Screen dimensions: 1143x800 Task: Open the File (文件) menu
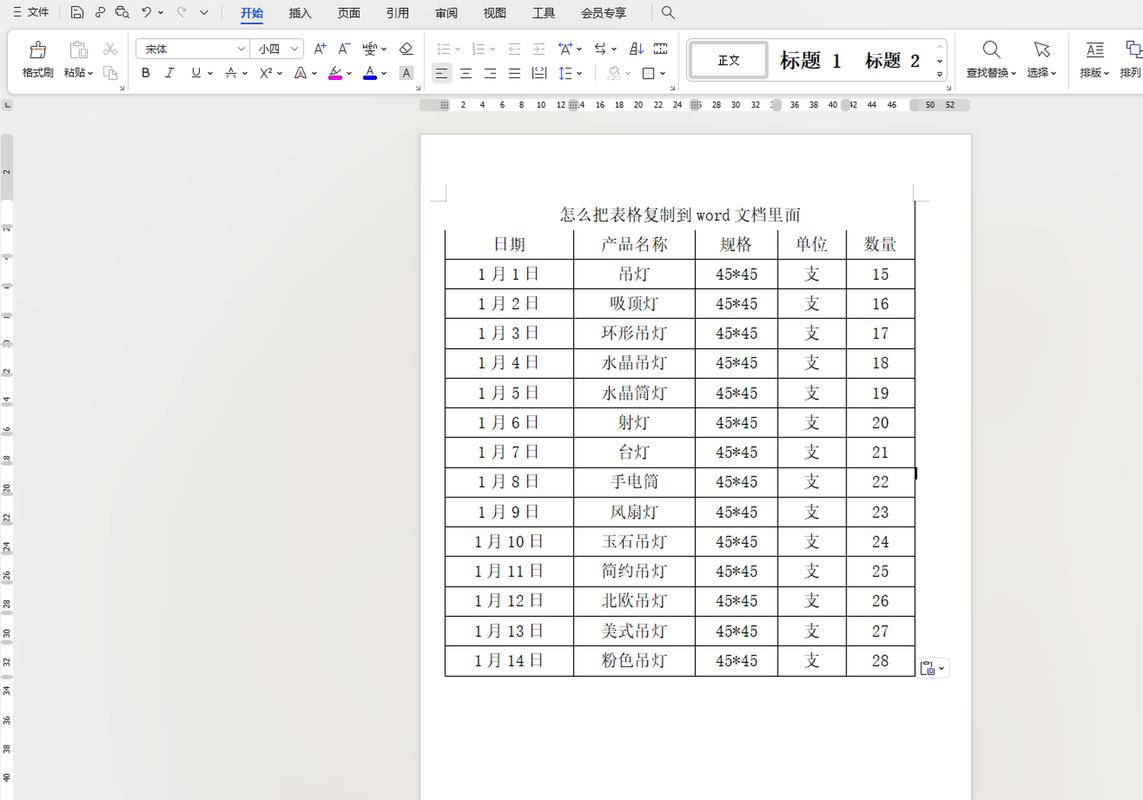click(31, 12)
